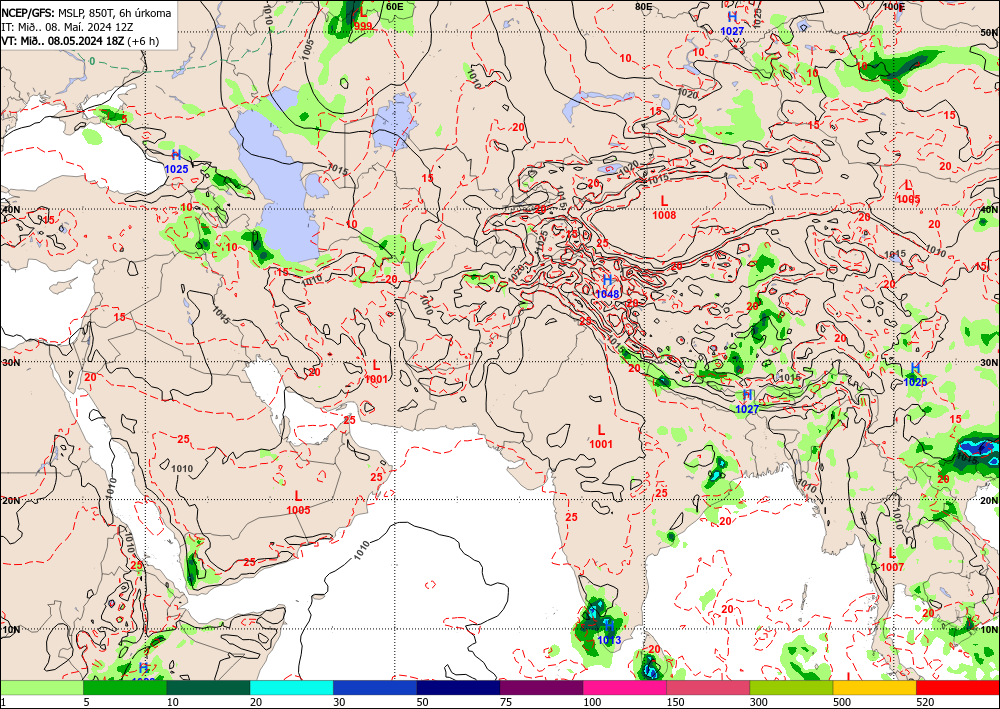This screenshot has width=1000, height=709.
Task: Click the L 1007 low pressure label
Action: point(892,560)
